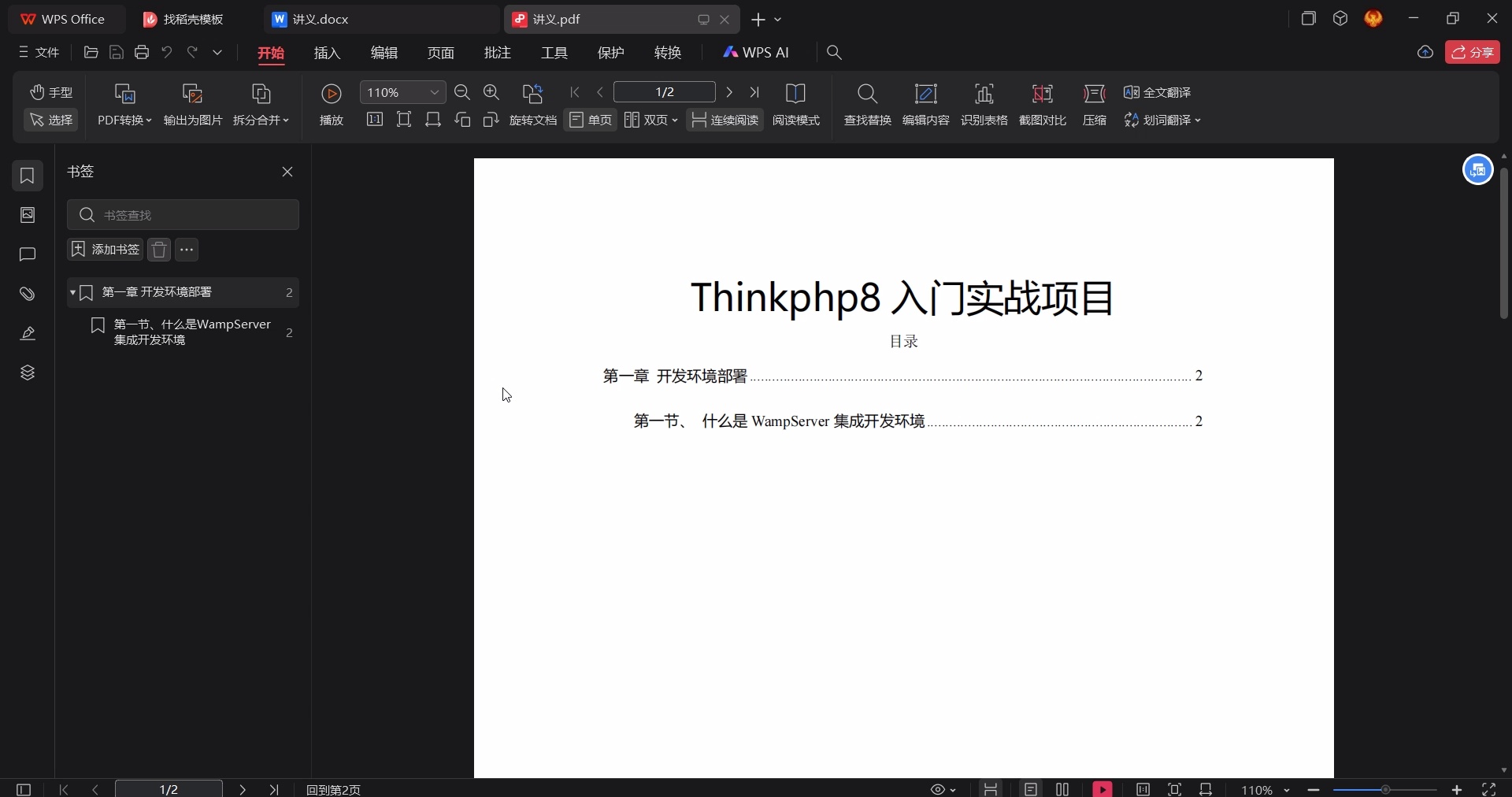Open the attachments panel via the paperclip icon
The image size is (1512, 797).
coord(28,294)
